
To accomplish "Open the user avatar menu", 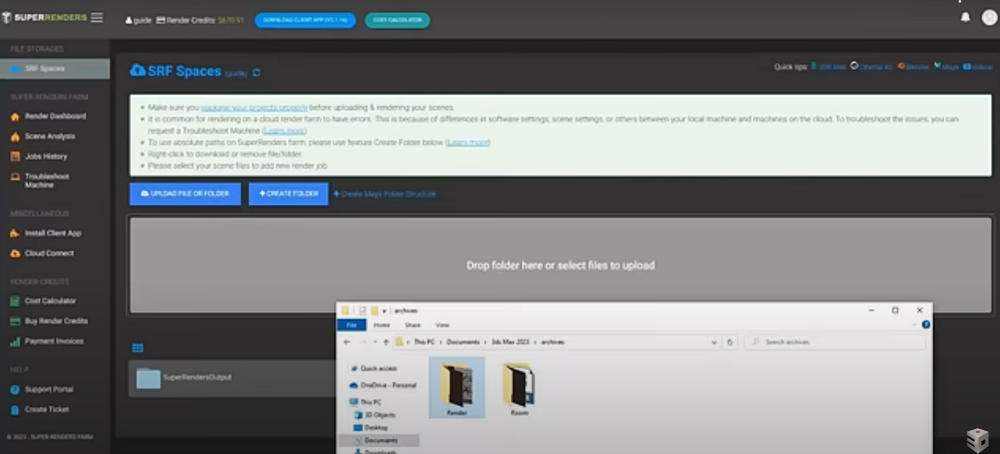I will coord(989,17).
